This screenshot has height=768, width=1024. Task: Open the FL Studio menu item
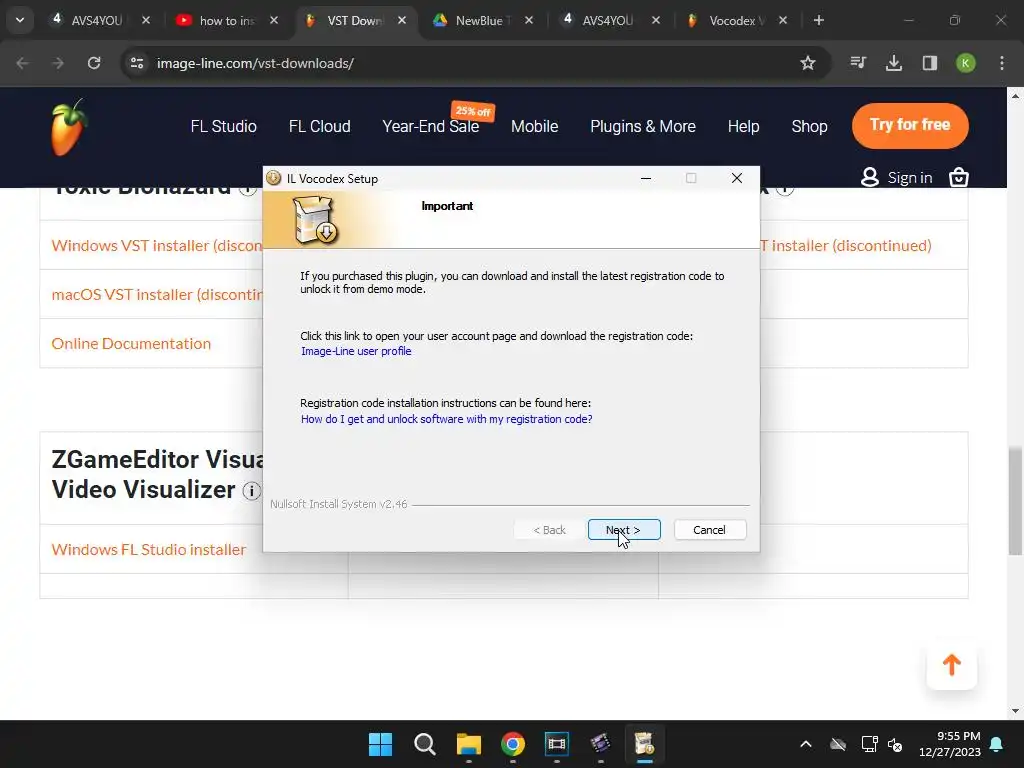click(x=223, y=126)
